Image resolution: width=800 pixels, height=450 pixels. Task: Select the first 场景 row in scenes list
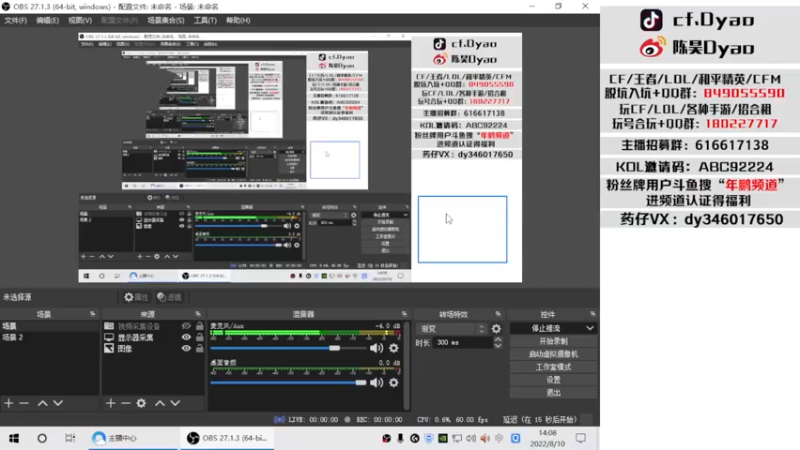49,326
